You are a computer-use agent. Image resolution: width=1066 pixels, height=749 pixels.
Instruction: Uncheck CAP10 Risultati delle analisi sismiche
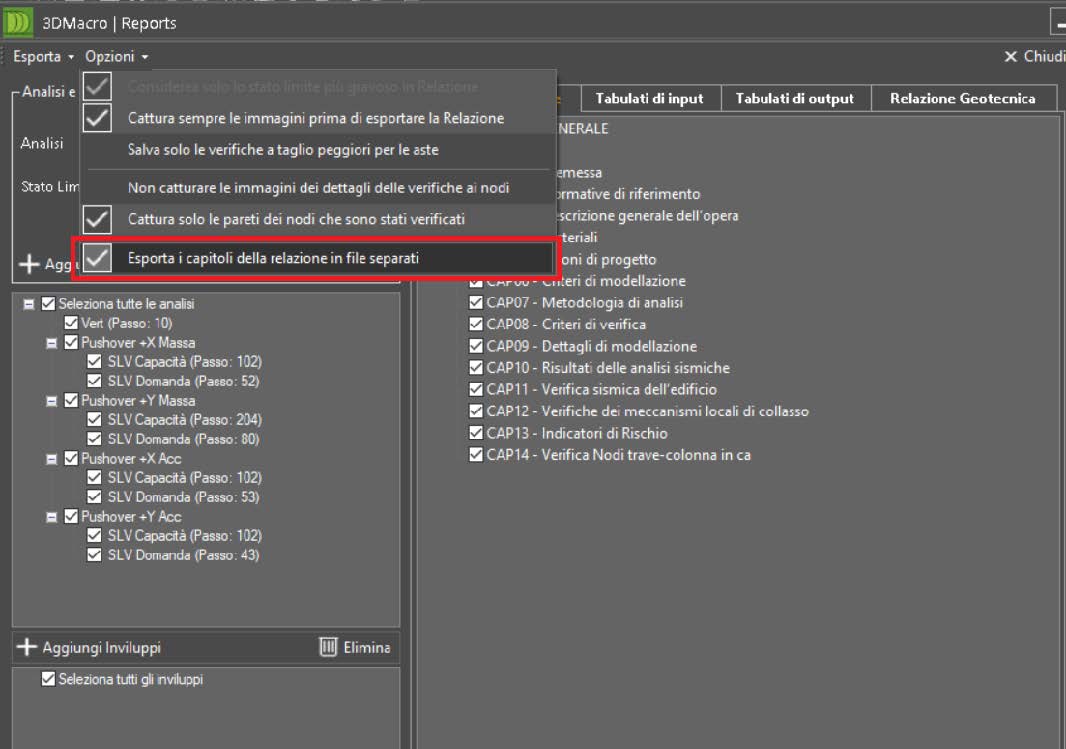pos(476,368)
